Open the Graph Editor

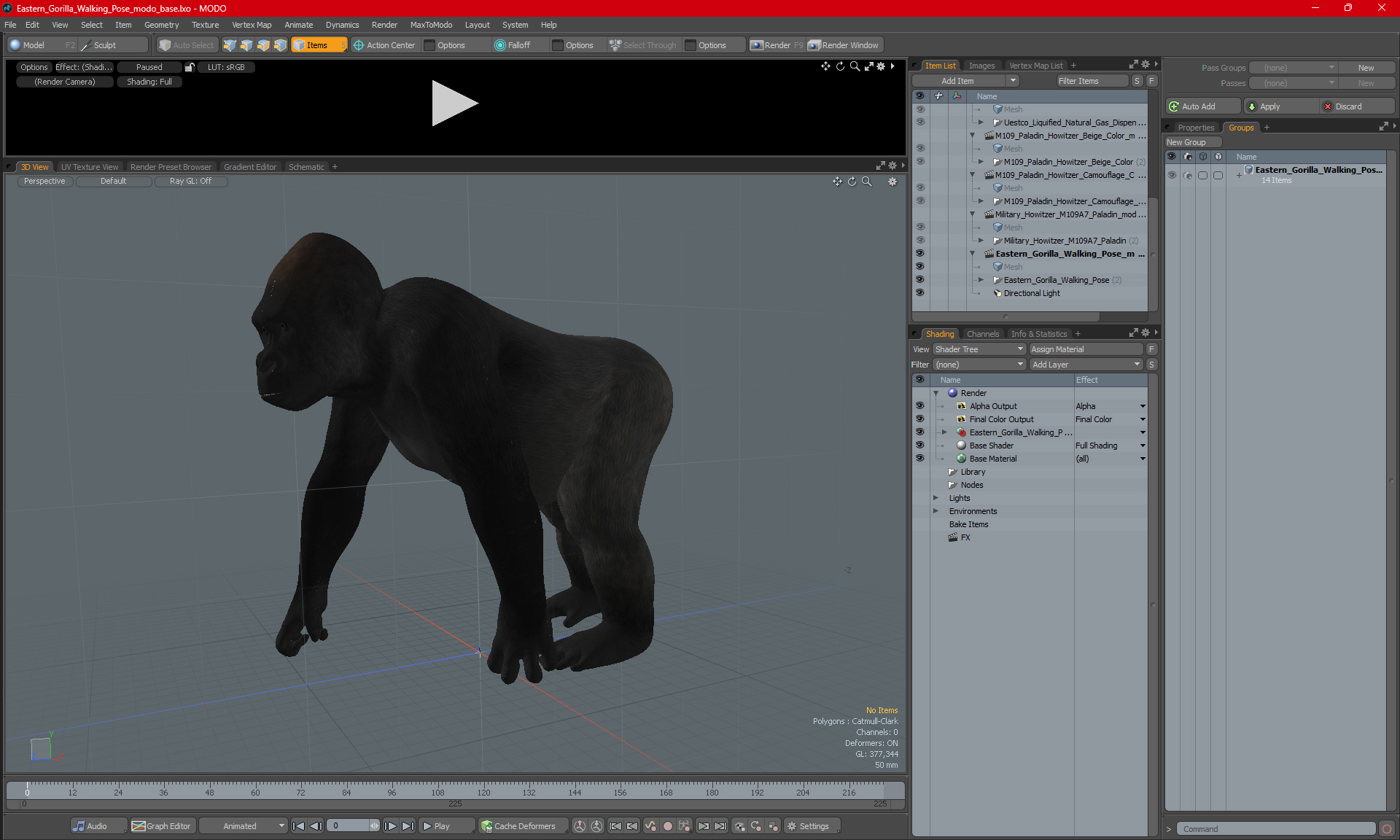(162, 826)
